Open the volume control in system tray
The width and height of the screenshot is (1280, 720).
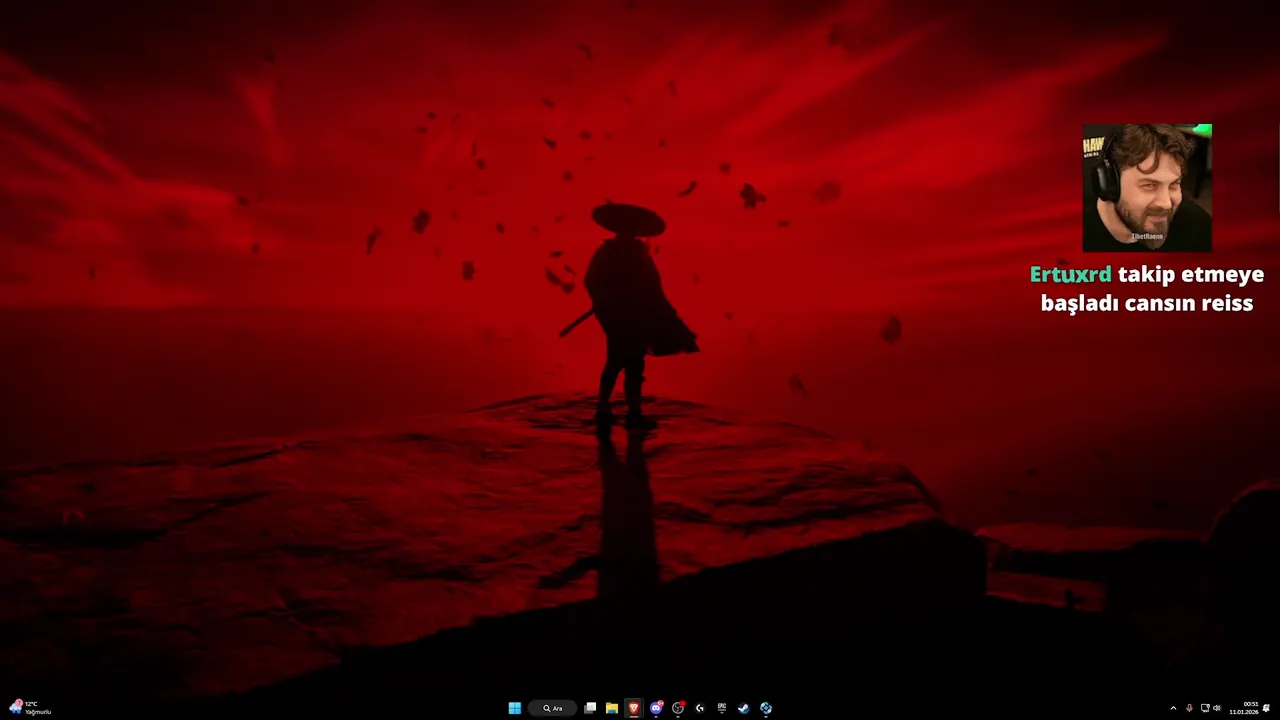[1217, 708]
